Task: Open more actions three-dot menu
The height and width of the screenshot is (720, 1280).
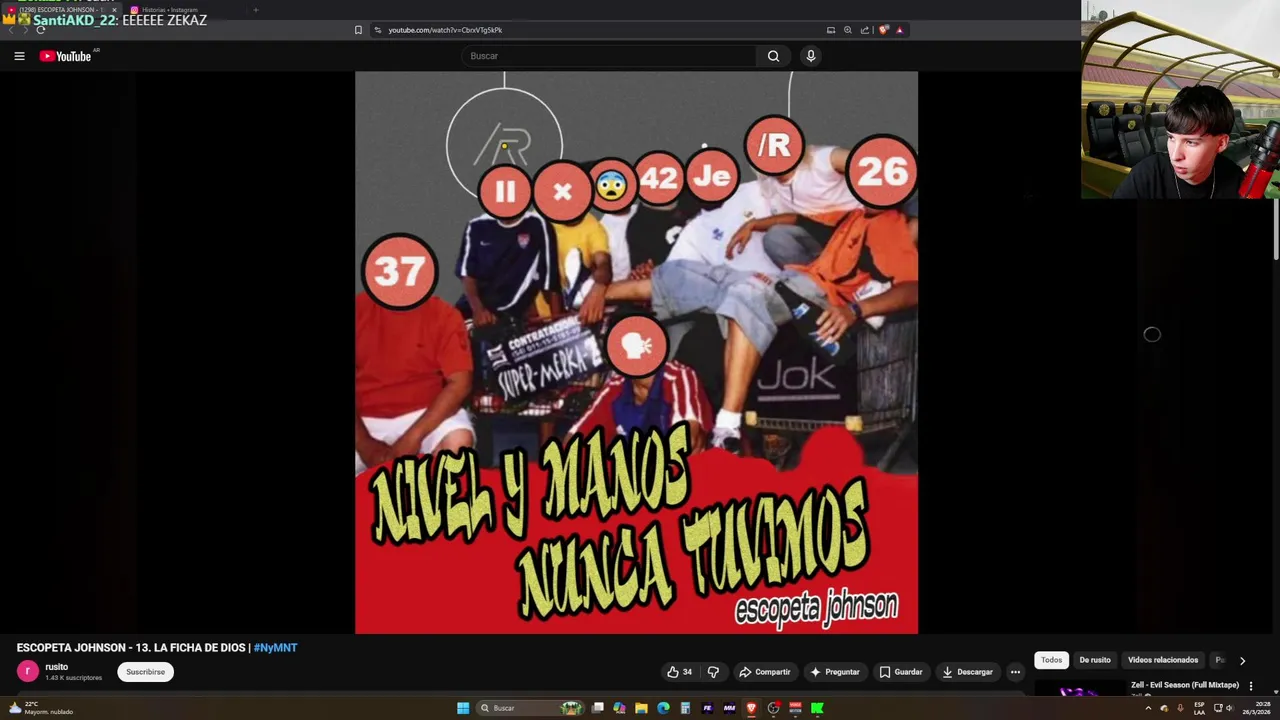Action: click(x=1015, y=672)
